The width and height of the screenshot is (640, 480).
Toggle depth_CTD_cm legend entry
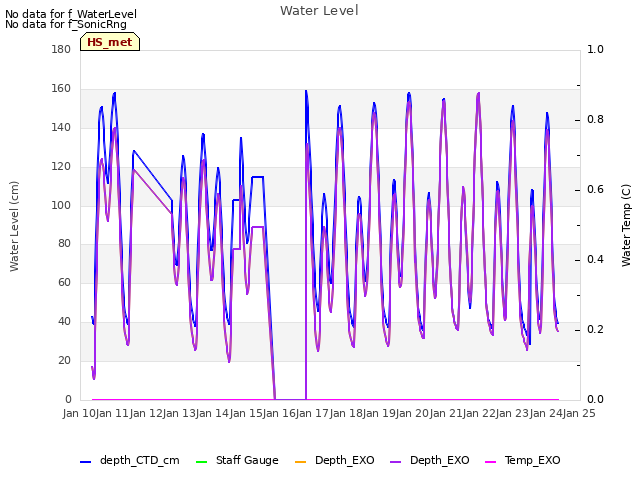(130, 460)
